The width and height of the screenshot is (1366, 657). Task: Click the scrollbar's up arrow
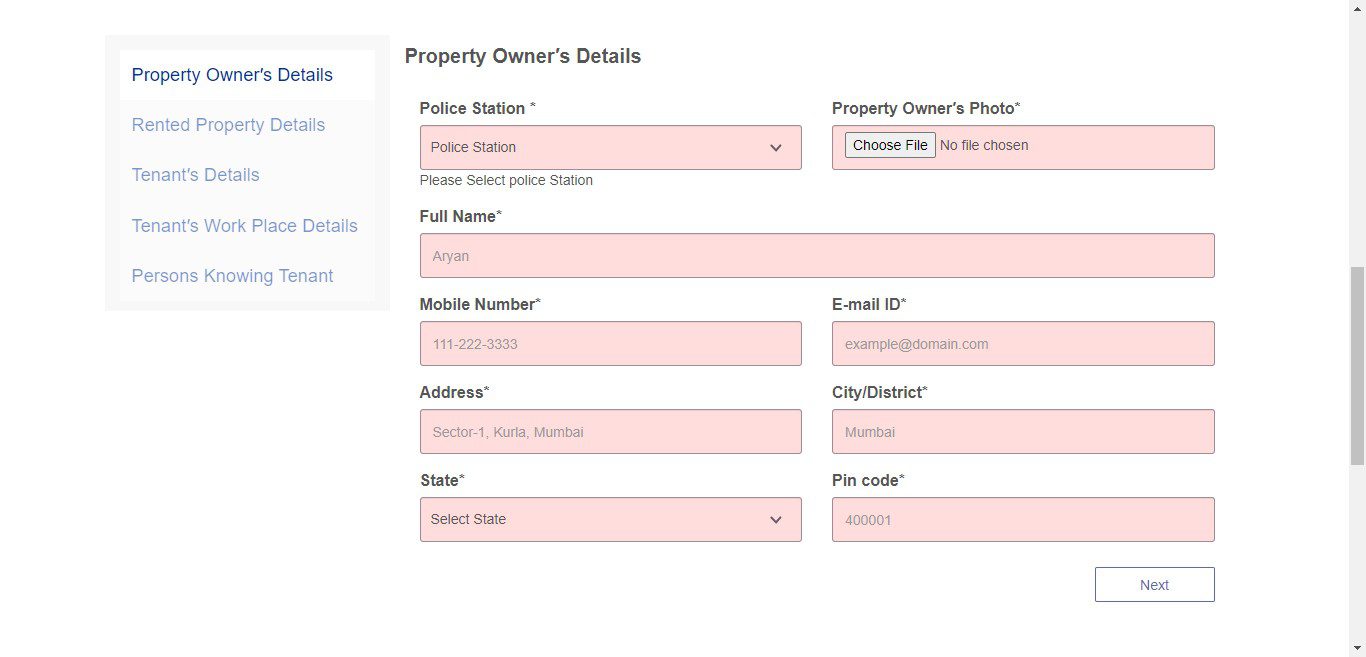click(1358, 7)
